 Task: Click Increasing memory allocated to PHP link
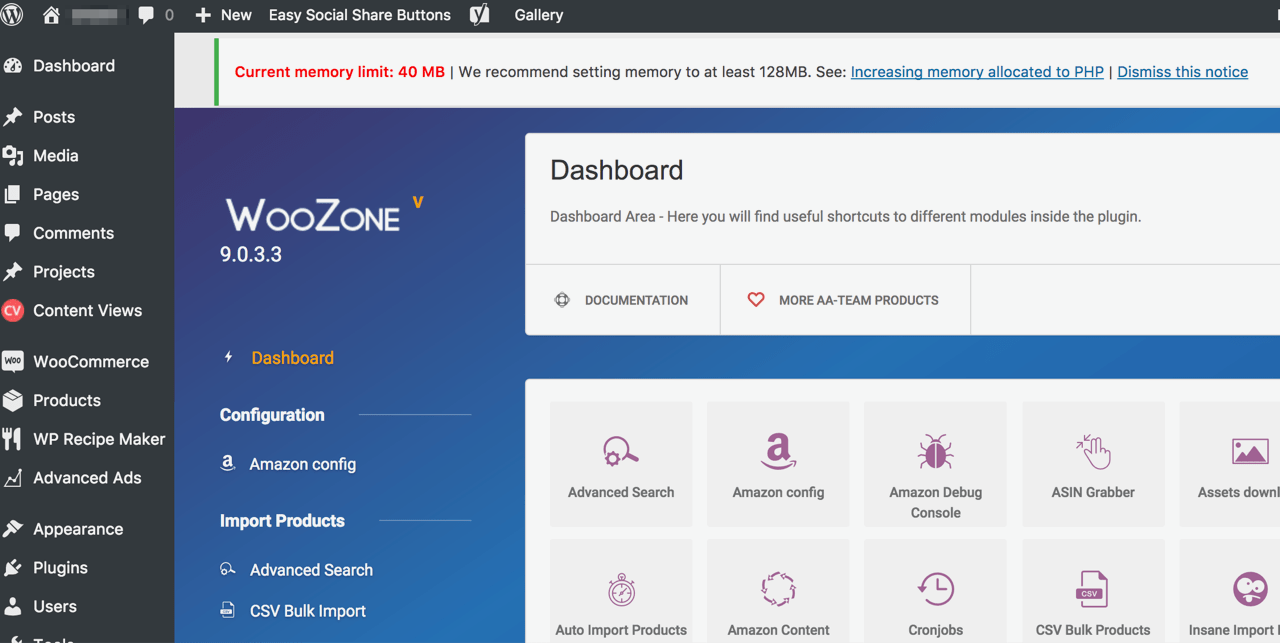976,72
